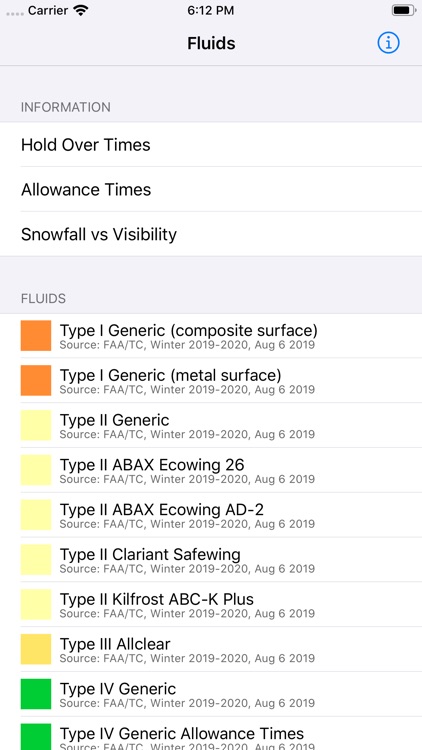Select Type IV Generic fluid row
Screen dimensions: 422x750
[211, 694]
